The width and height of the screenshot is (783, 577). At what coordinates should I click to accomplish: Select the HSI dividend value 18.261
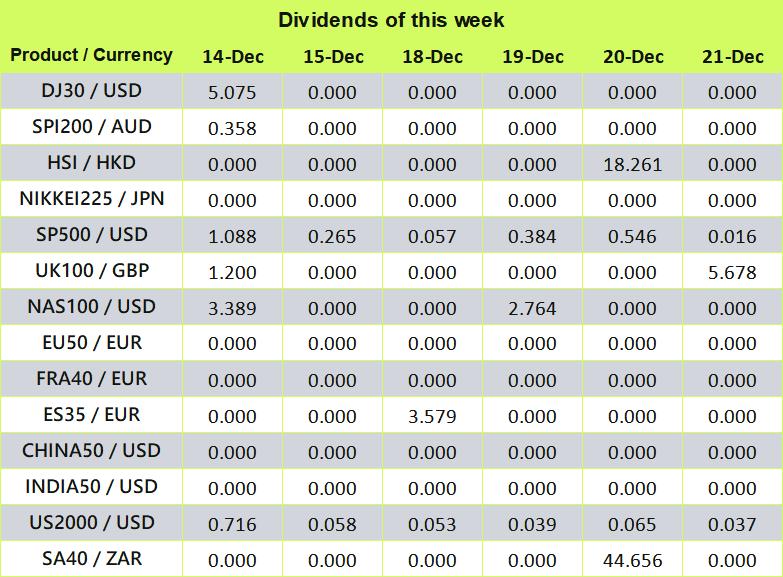633,165
